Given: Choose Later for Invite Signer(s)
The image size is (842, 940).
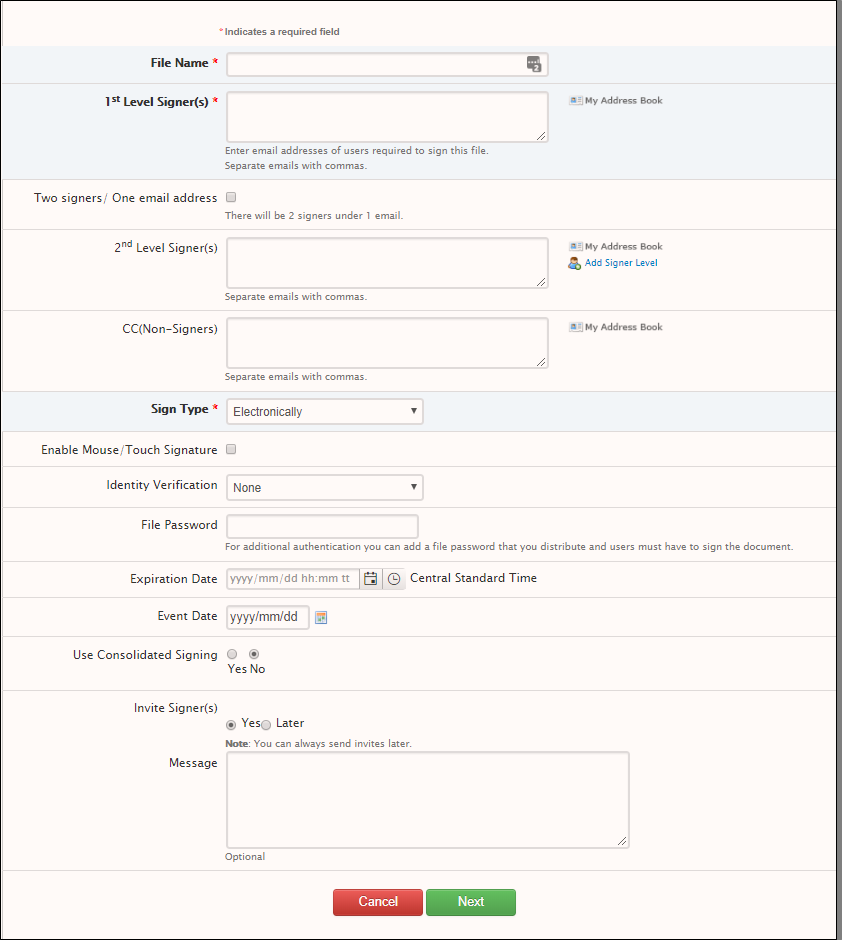Looking at the screenshot, I should point(266,723).
